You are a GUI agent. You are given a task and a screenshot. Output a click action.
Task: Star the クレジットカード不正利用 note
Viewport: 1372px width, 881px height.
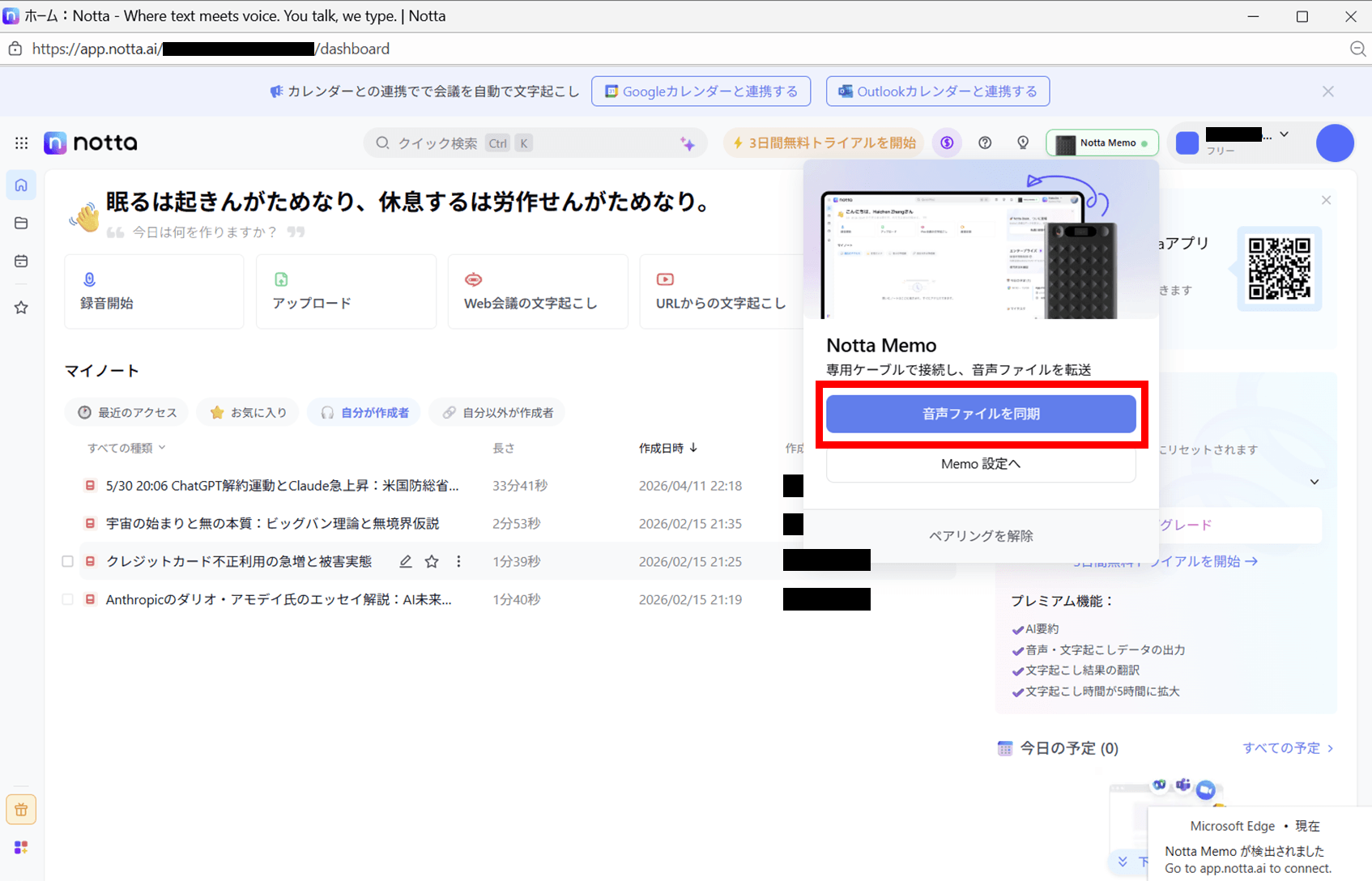432,562
